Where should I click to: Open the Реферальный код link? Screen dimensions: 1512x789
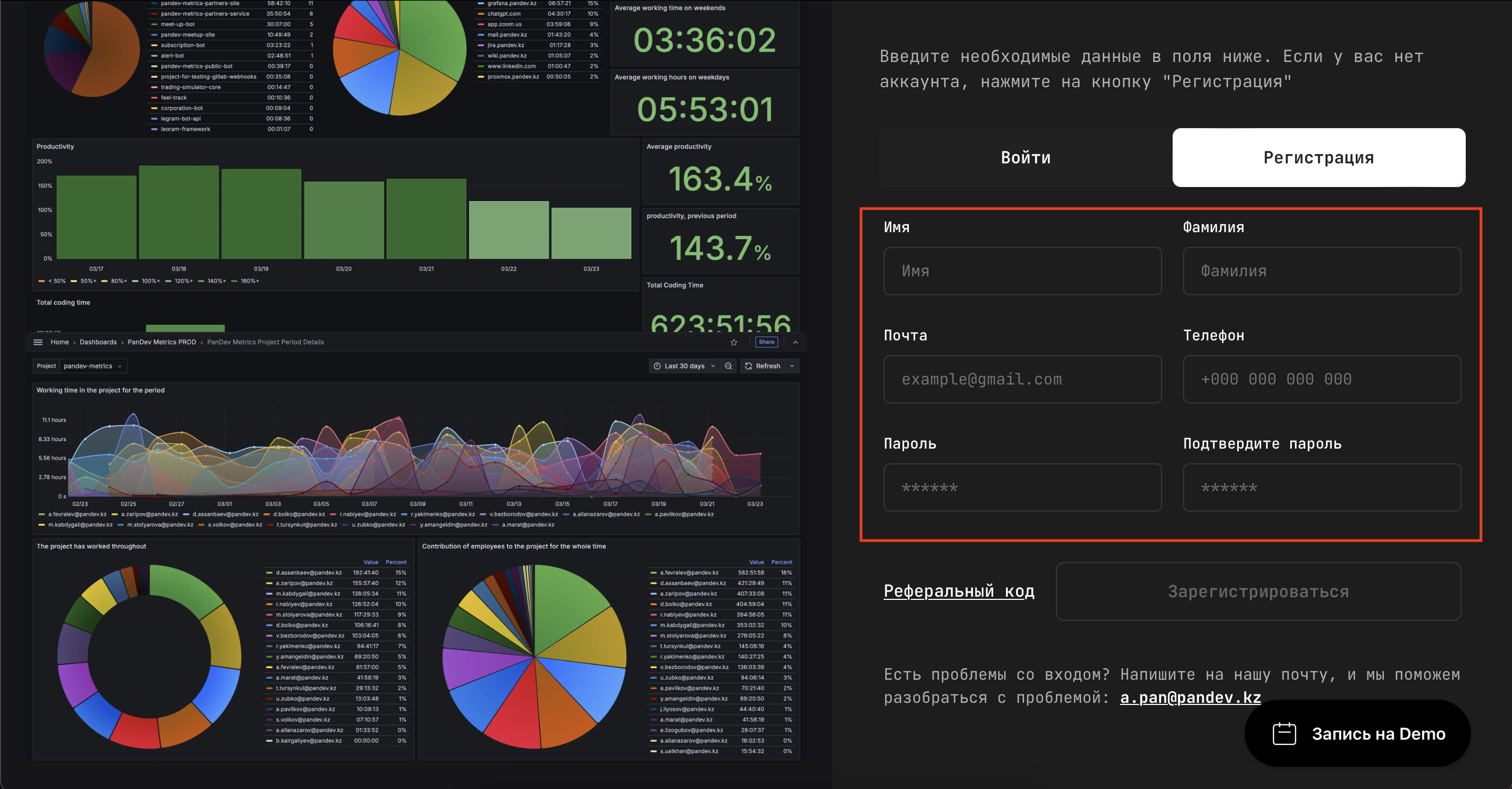pyautogui.click(x=958, y=590)
